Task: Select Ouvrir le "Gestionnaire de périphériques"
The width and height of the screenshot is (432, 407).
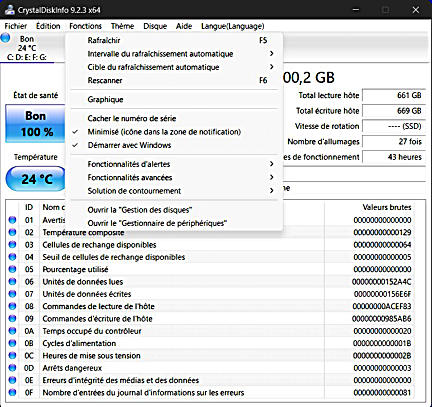Action: pyautogui.click(x=174, y=223)
